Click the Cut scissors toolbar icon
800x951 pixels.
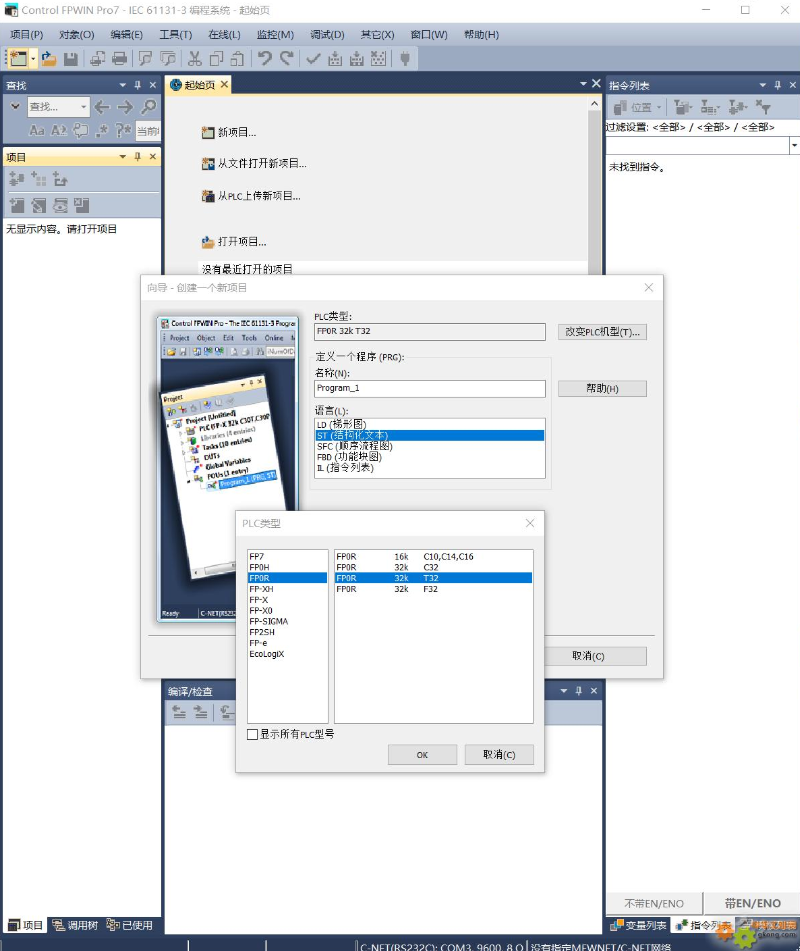coord(195,59)
